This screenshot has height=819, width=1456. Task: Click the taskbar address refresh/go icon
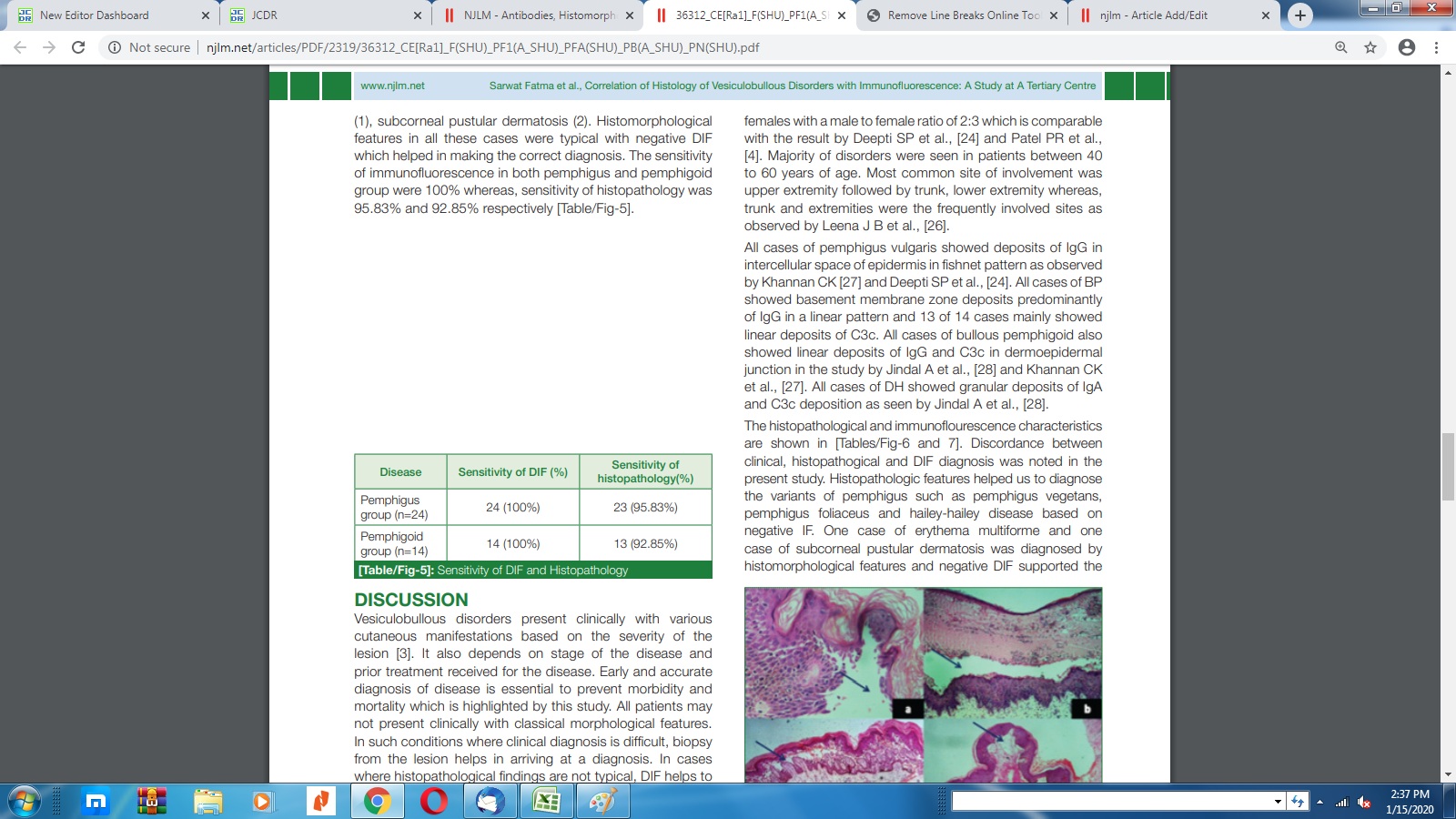click(1299, 802)
